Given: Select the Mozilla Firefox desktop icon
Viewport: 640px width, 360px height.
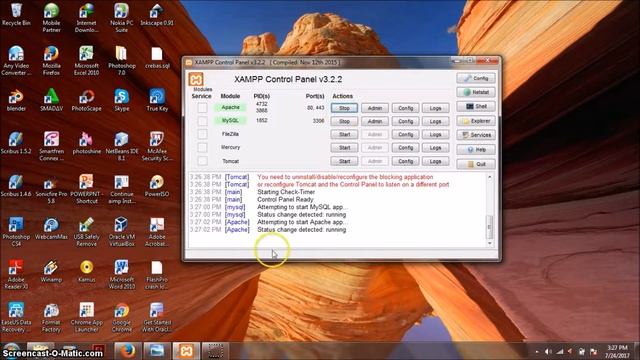Looking at the screenshot, I should pos(51,61).
